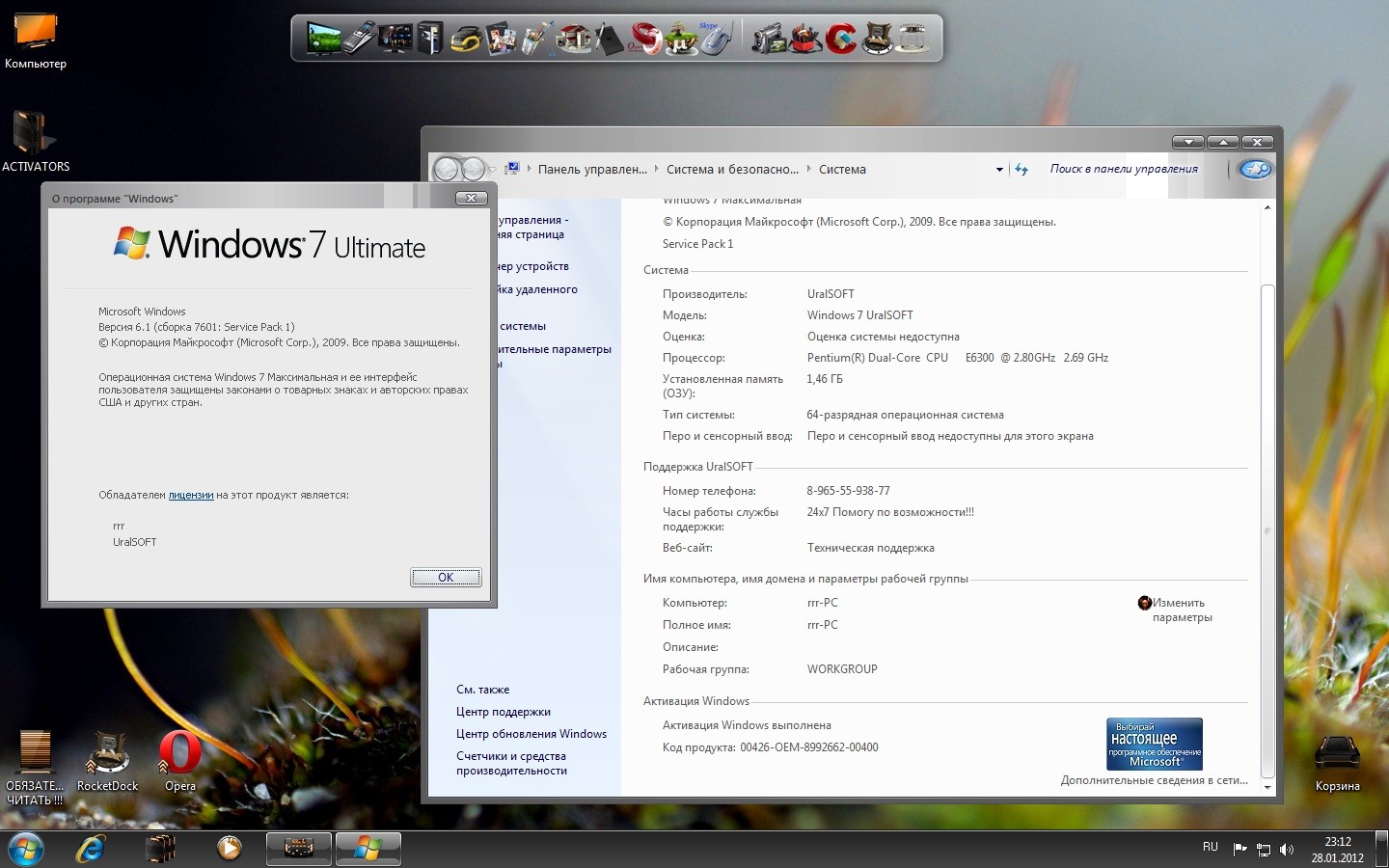Open Техническая поддержка website link

click(870, 548)
